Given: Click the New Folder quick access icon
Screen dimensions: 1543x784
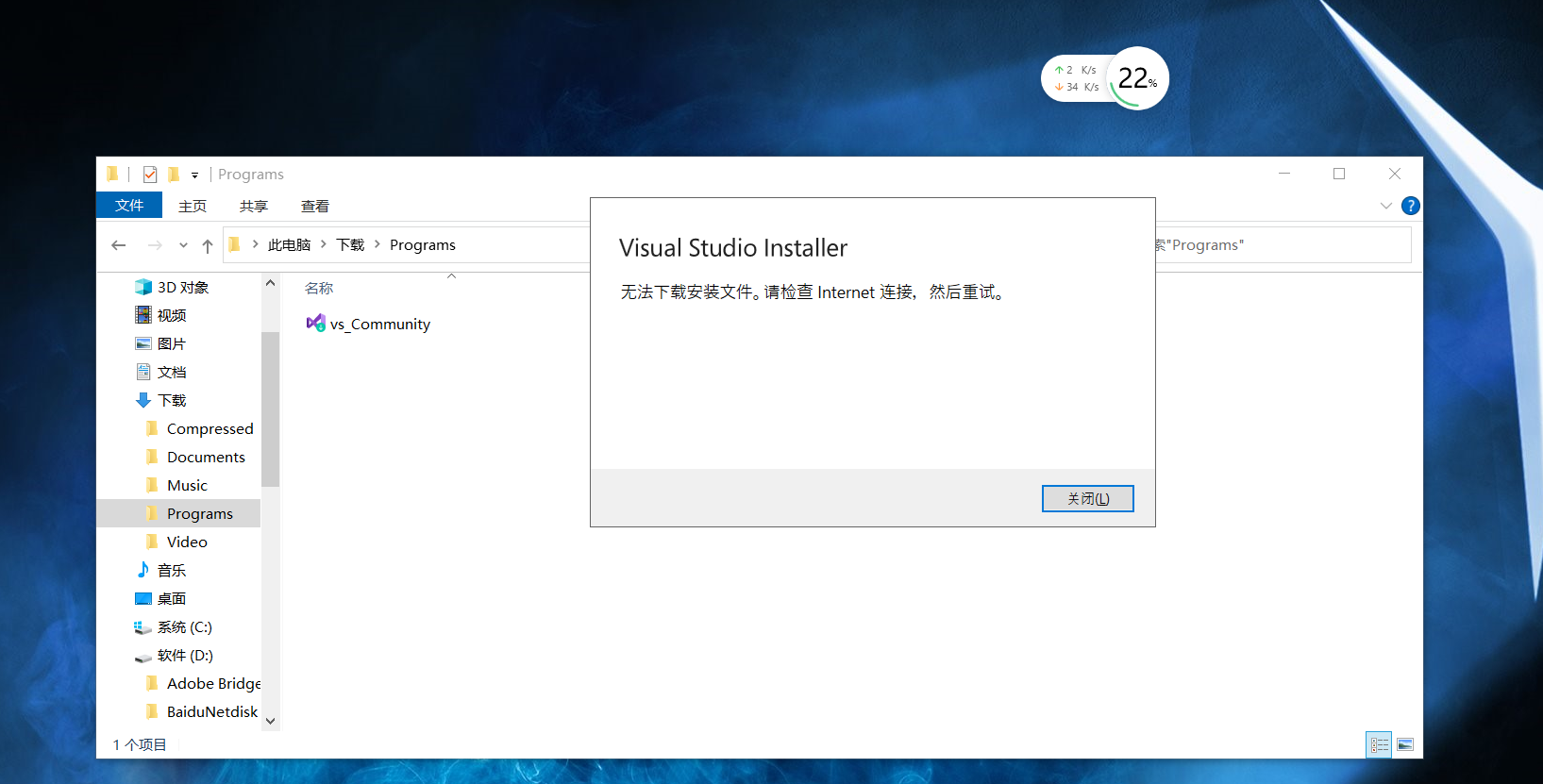Looking at the screenshot, I should pos(174,175).
